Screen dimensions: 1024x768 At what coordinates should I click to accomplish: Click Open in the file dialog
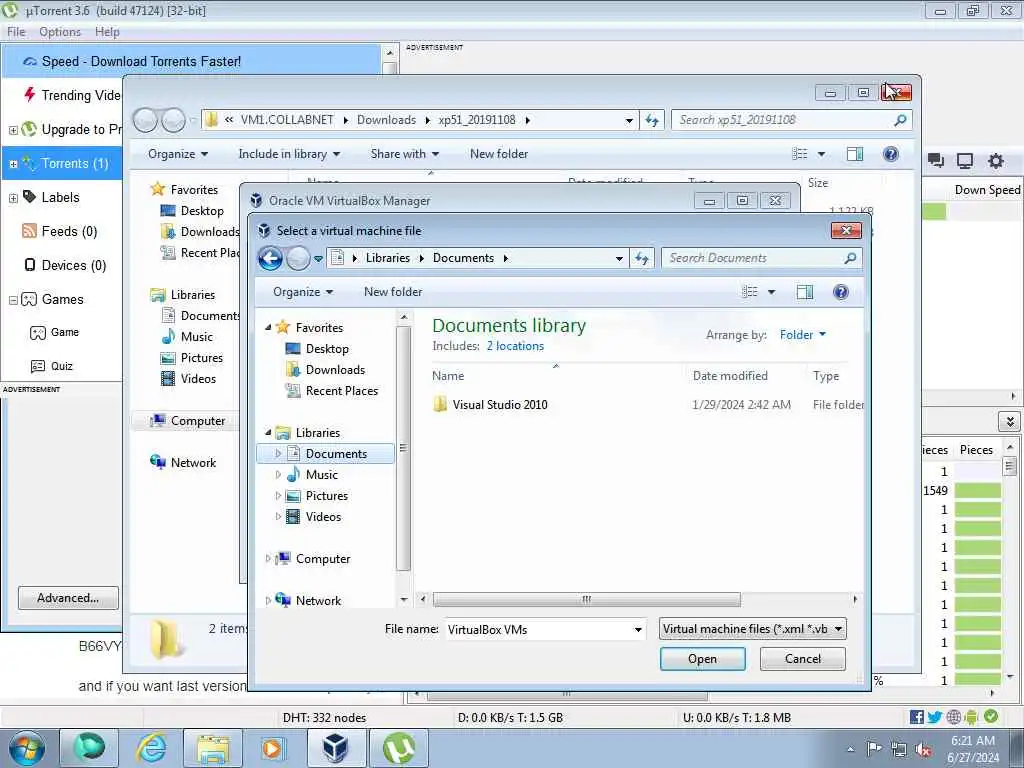tap(703, 659)
